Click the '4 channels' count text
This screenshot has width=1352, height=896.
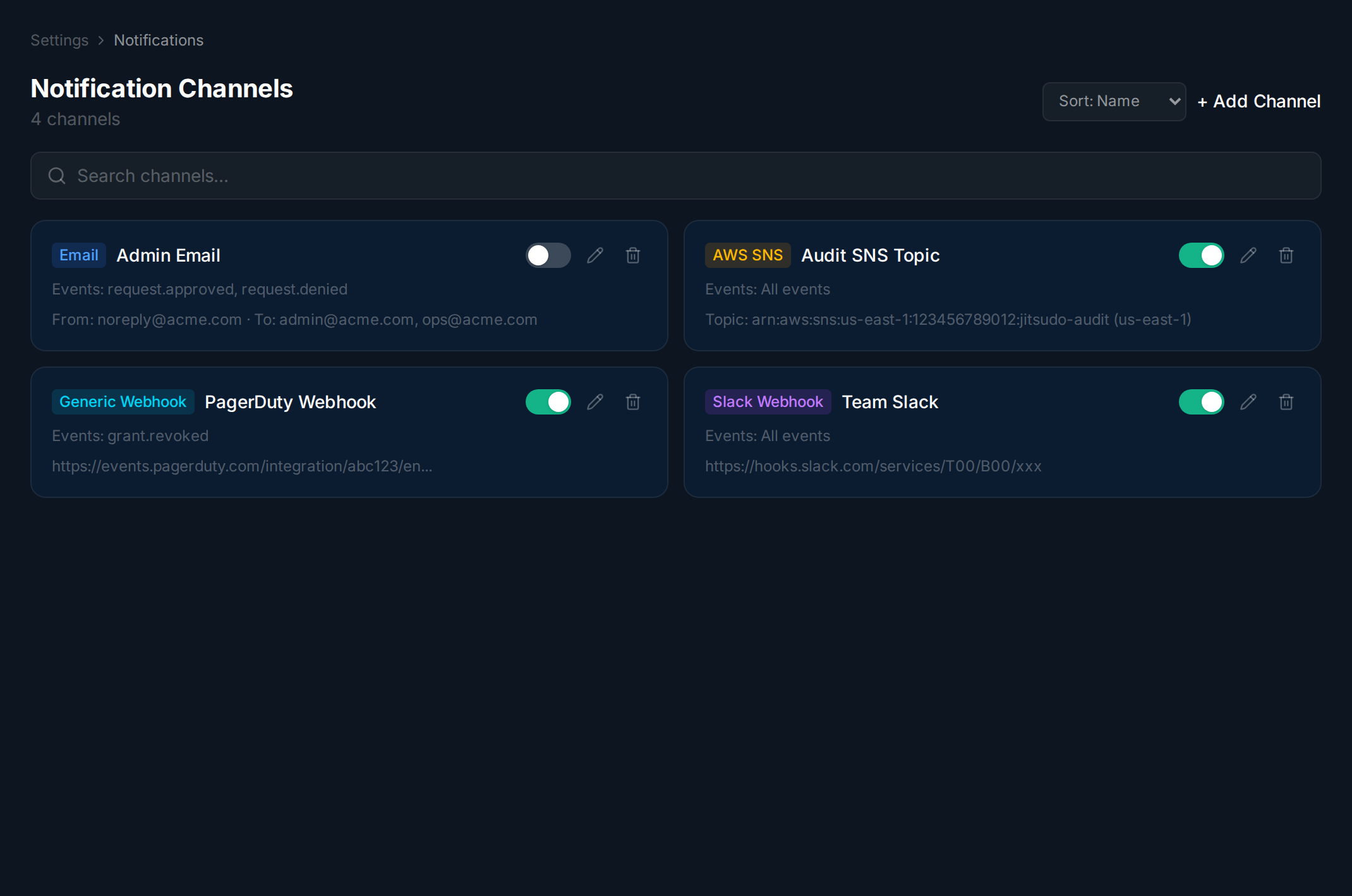(75, 119)
